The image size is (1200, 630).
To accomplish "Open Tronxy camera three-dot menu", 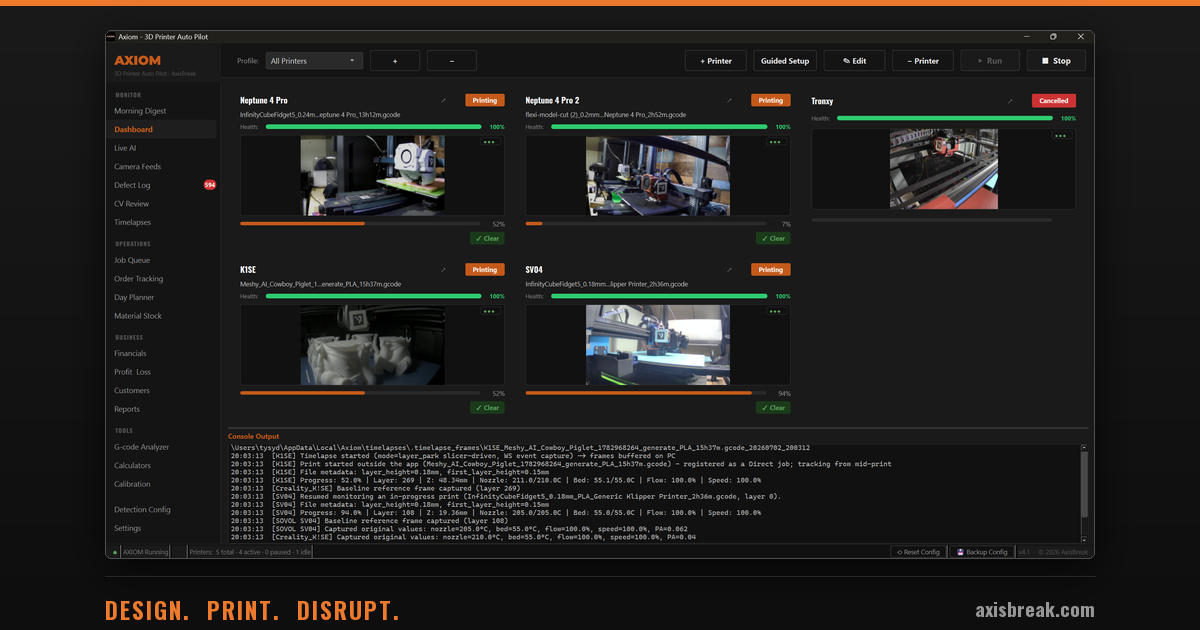I will click(1060, 135).
